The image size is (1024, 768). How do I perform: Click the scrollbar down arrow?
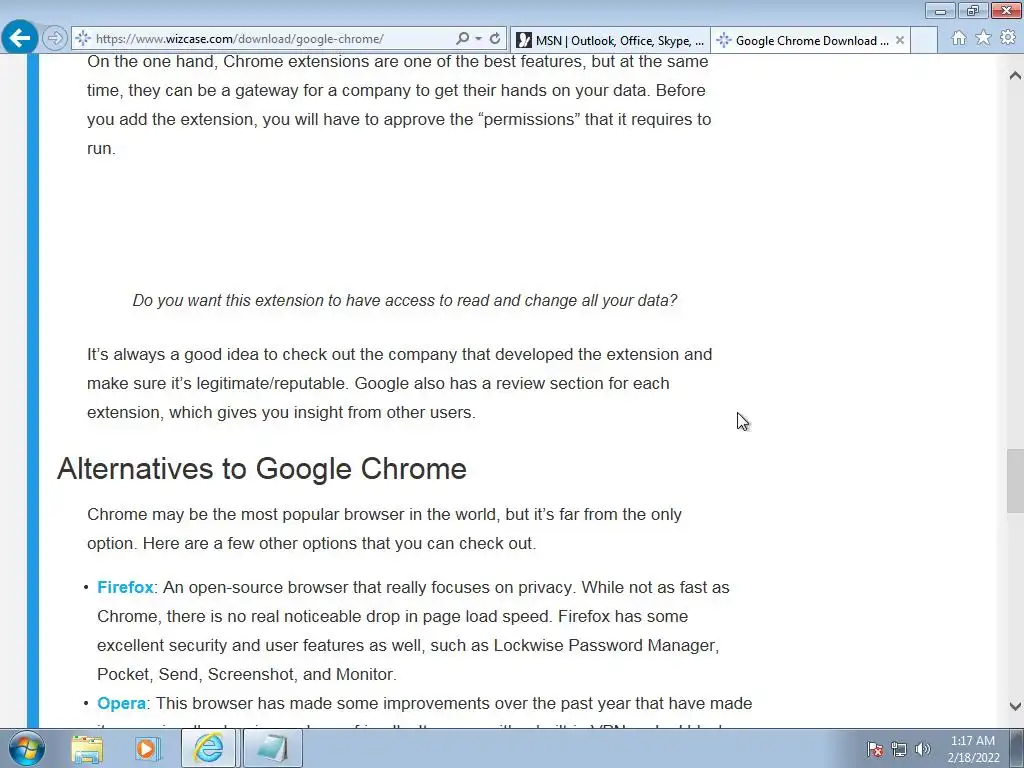coord(1015,706)
